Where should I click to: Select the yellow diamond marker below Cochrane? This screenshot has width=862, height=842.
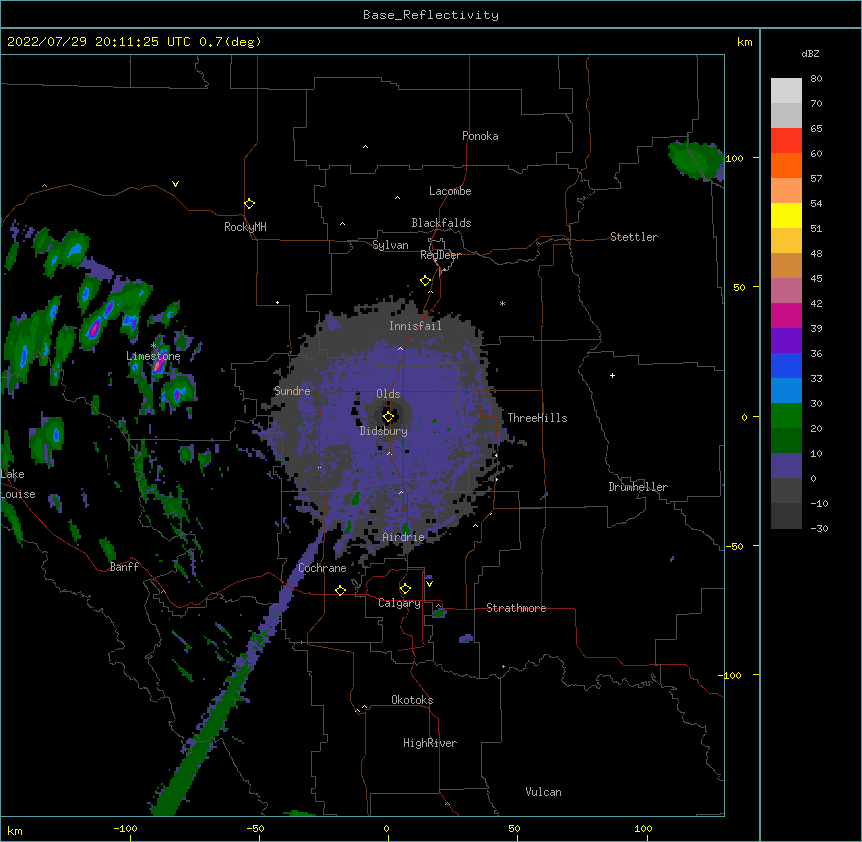[x=340, y=590]
